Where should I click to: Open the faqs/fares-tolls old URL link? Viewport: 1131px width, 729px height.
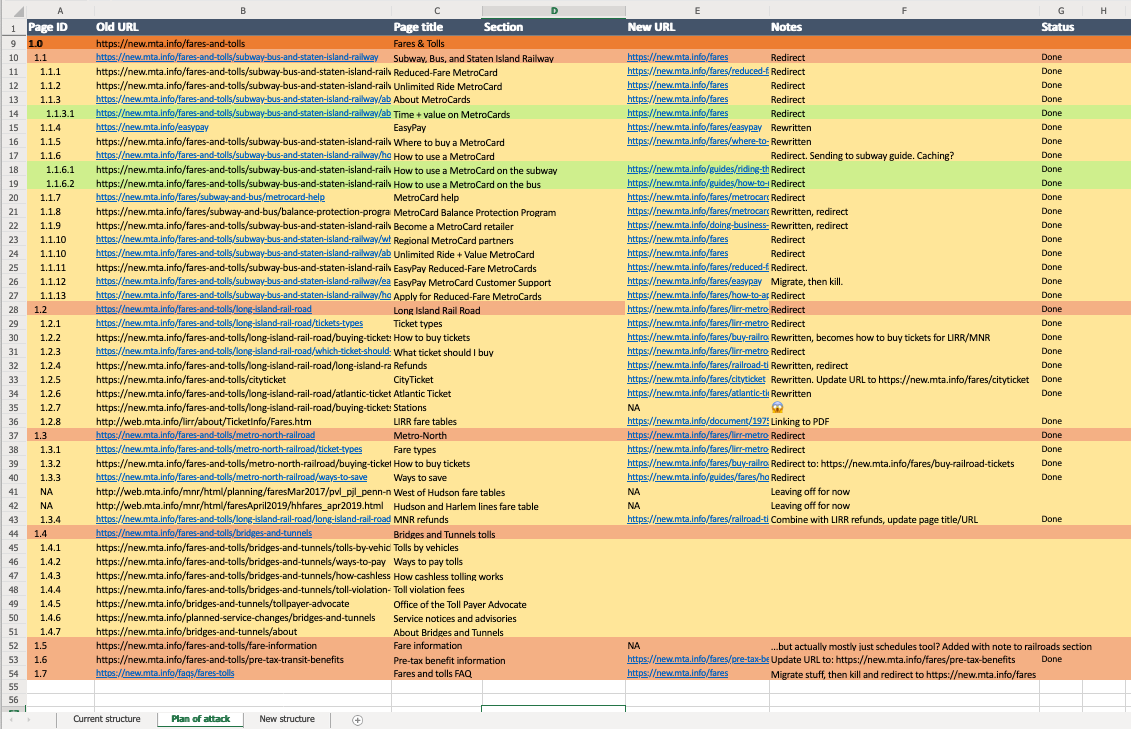[x=165, y=673]
